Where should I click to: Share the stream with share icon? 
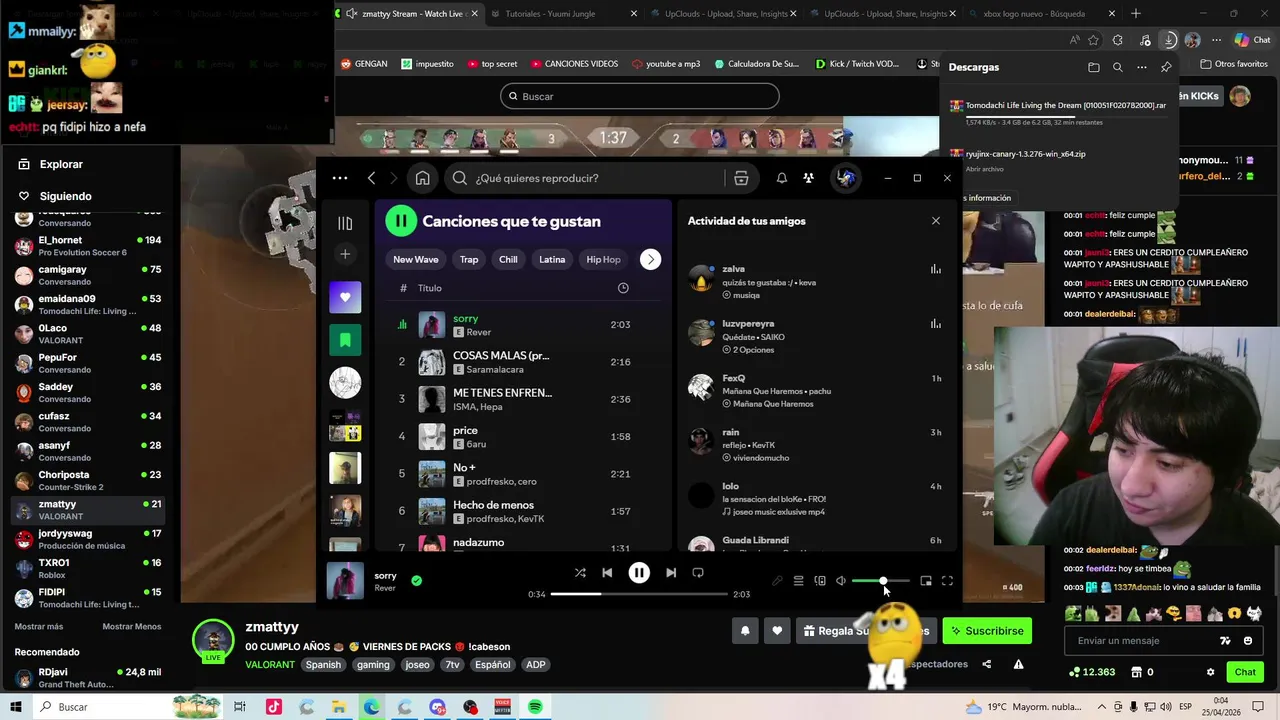pos(987,664)
